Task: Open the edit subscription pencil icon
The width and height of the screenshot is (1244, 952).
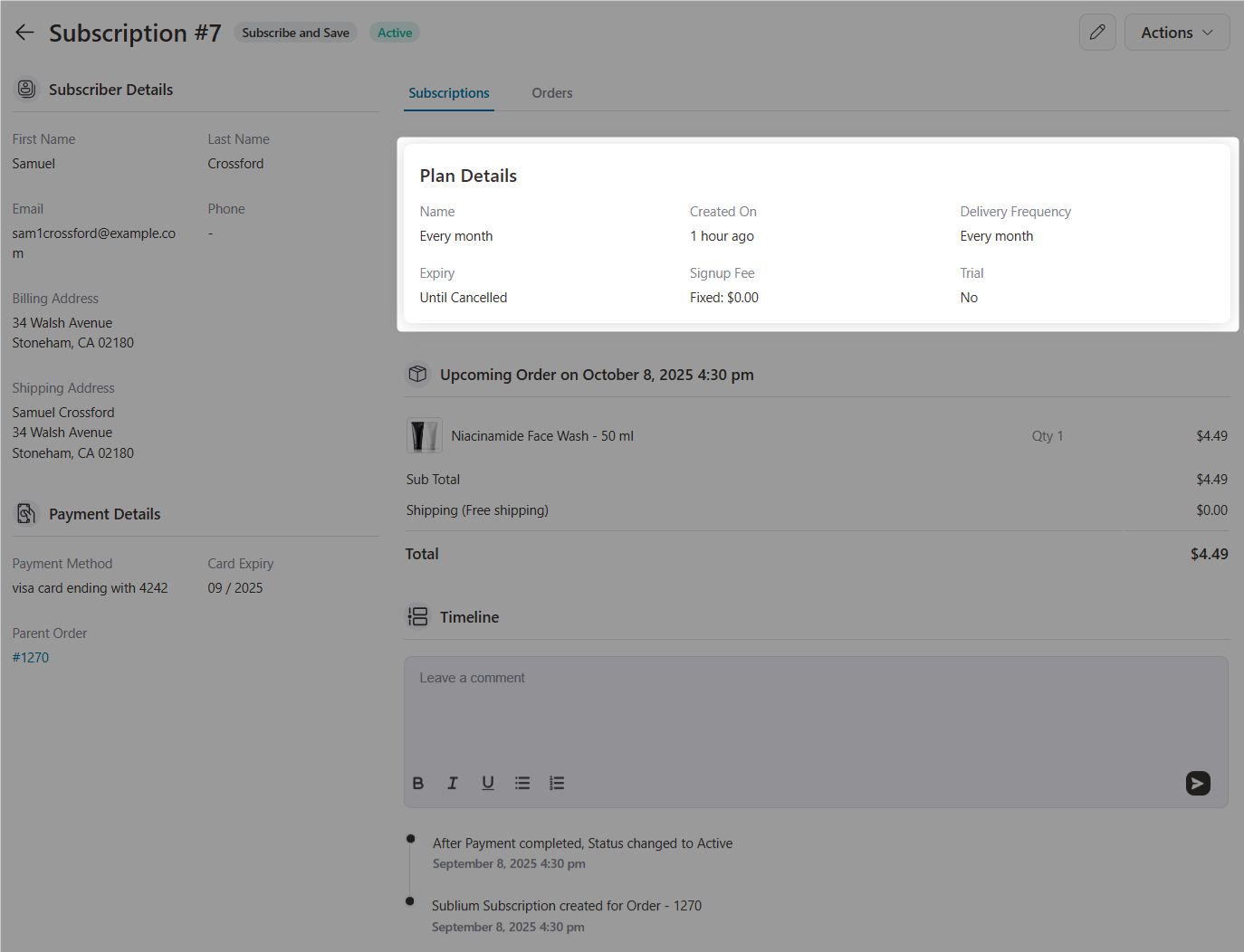Action: click(x=1097, y=32)
